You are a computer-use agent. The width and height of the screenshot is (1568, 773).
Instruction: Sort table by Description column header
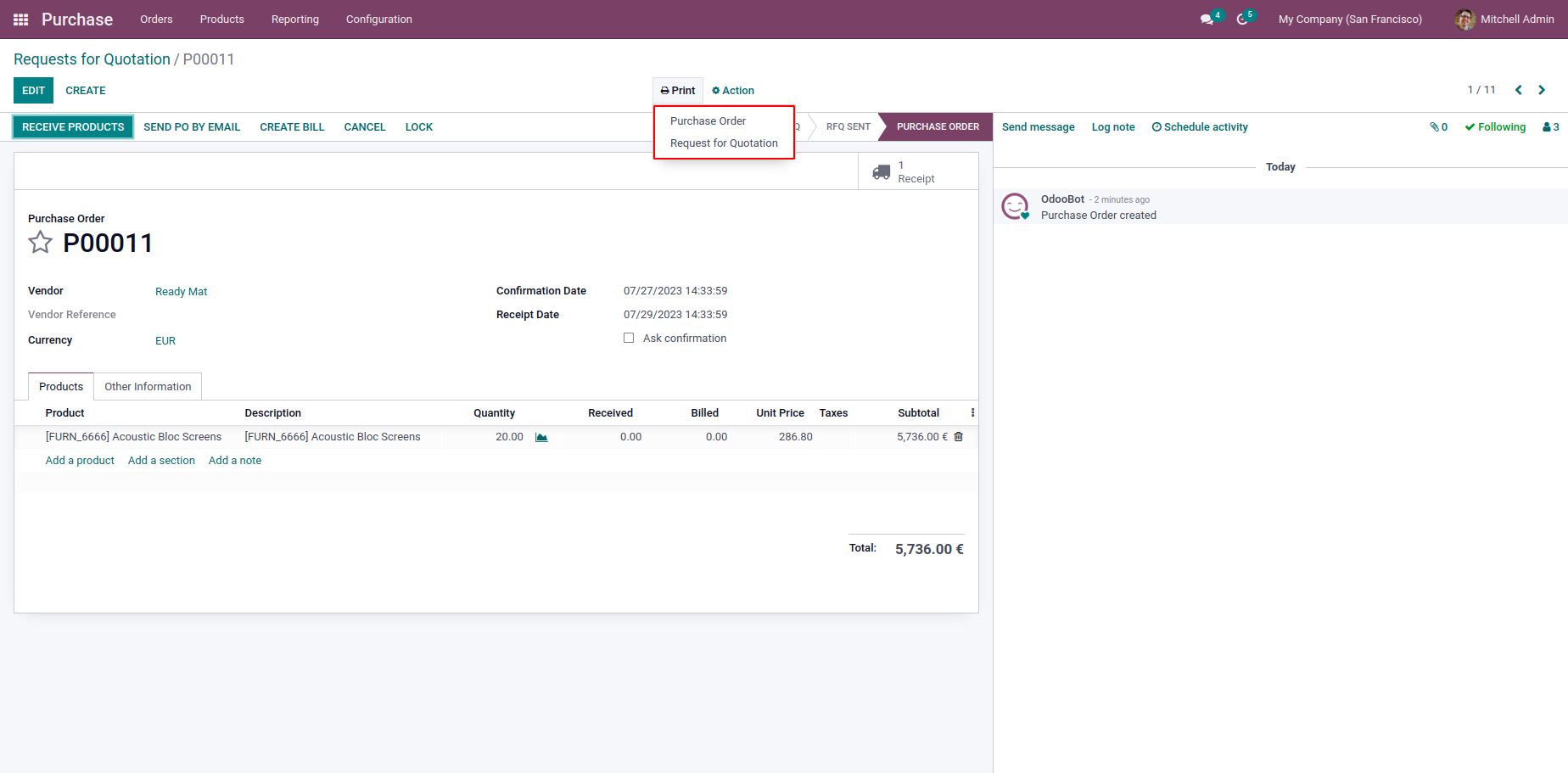(272, 413)
